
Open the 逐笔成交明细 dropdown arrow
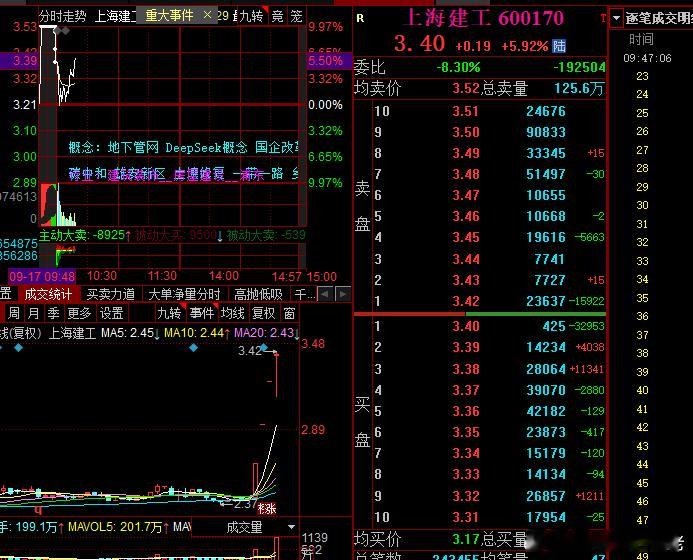pos(616,18)
